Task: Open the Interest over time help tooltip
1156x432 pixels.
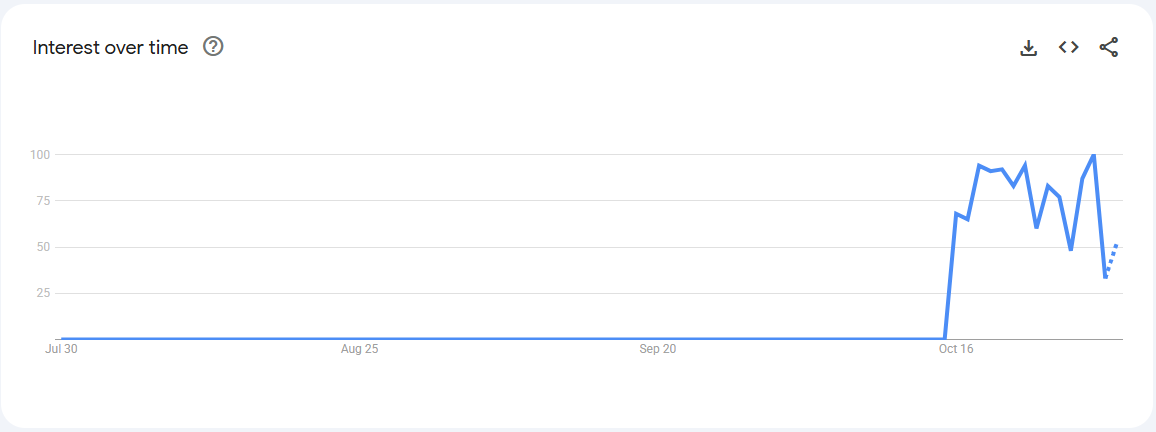Action: 213,47
